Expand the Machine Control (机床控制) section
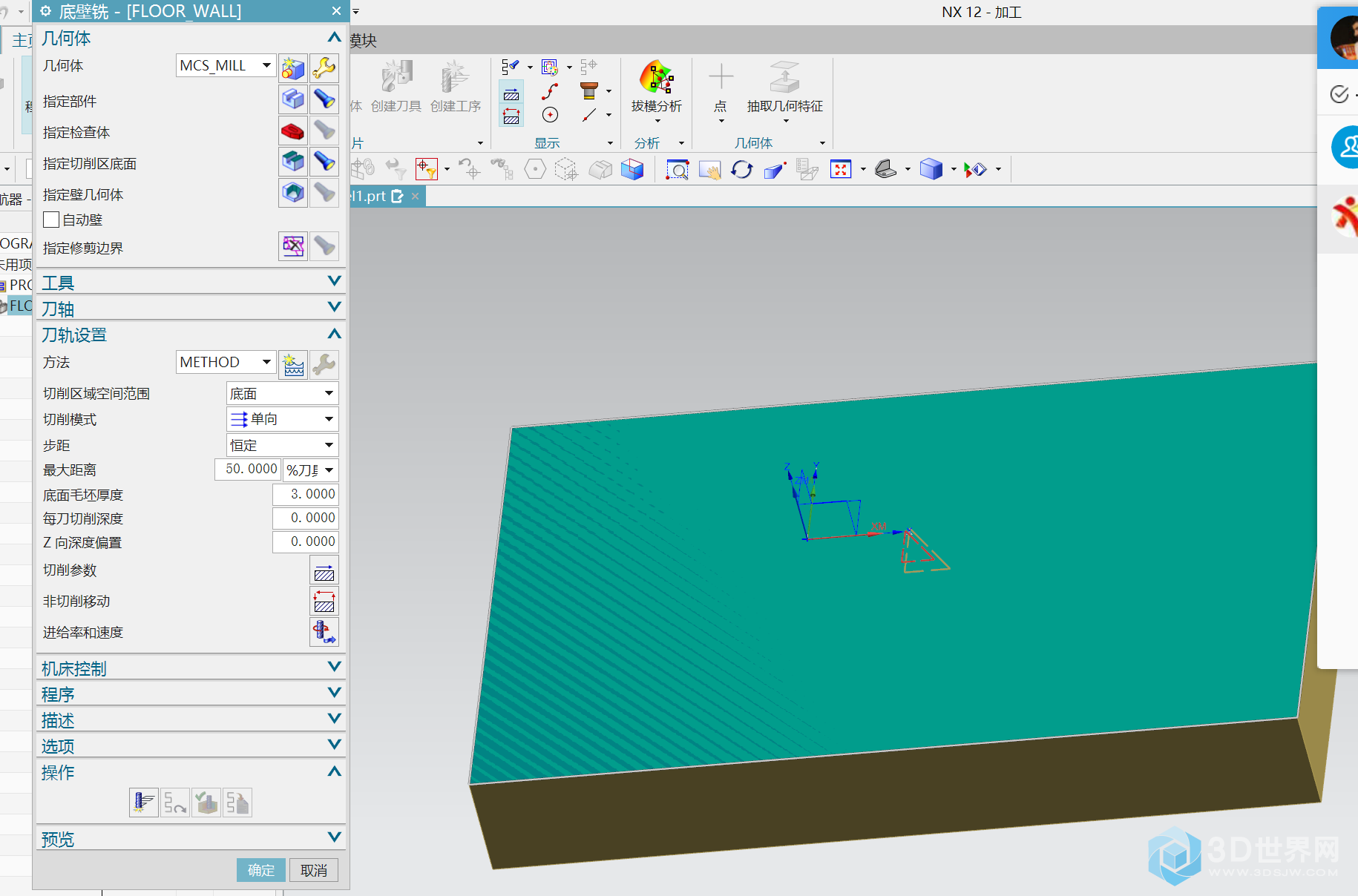Screen dimensions: 1358x896 tap(334, 667)
